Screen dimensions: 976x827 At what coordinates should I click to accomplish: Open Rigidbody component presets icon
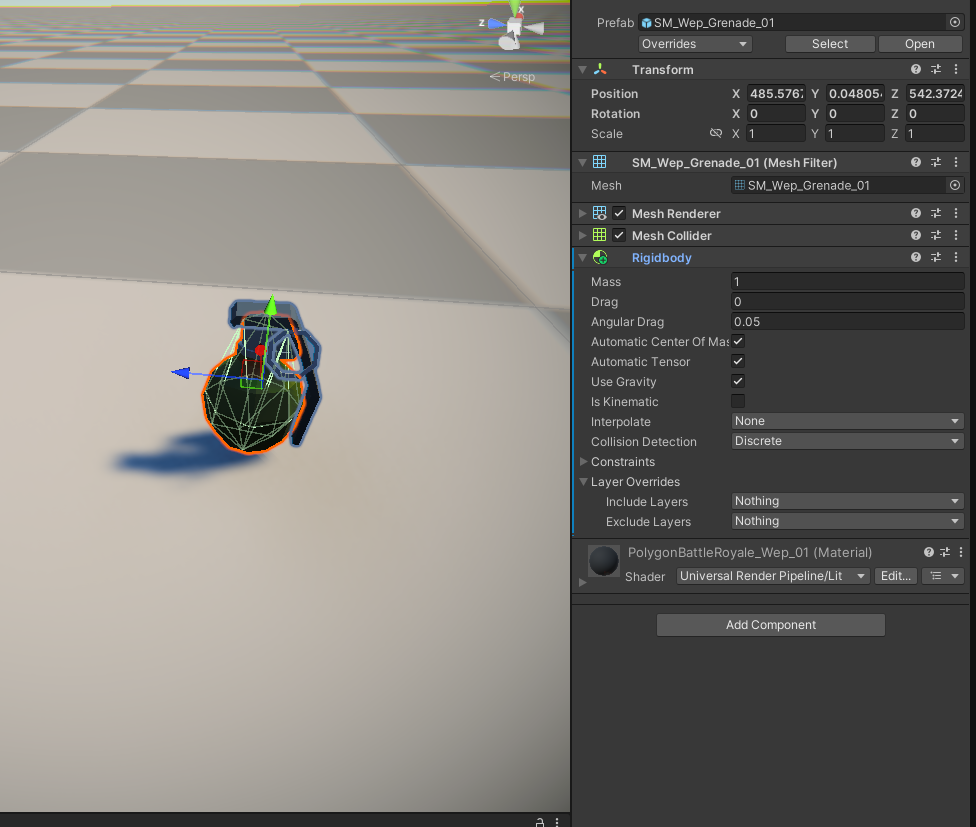(x=937, y=258)
